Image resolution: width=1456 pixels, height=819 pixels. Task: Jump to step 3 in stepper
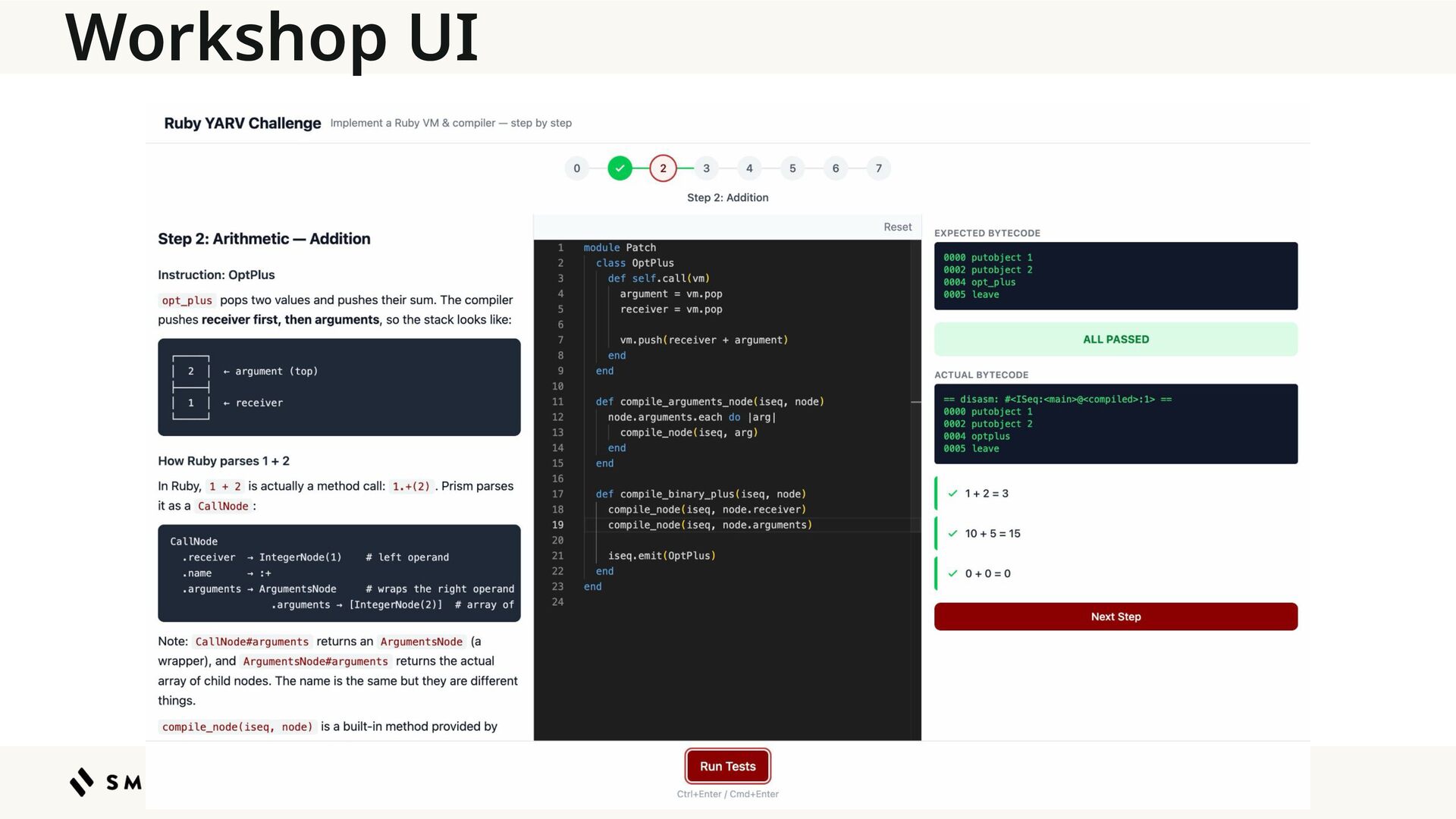click(706, 168)
